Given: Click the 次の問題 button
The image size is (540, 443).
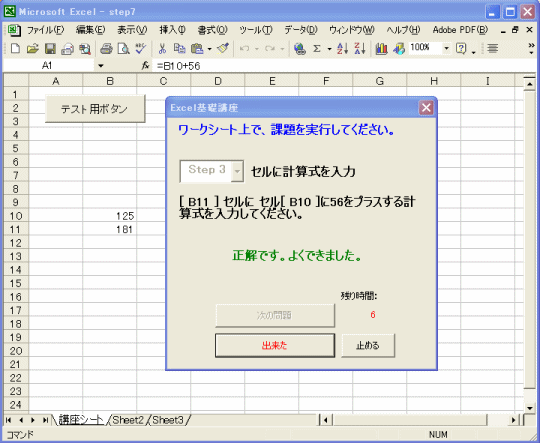Looking at the screenshot, I should tap(275, 315).
